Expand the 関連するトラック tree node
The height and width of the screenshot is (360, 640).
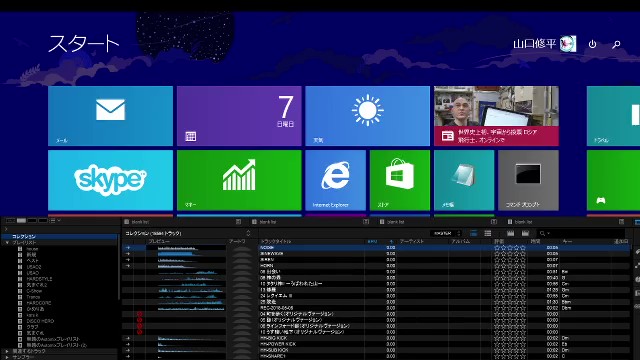[7, 351]
